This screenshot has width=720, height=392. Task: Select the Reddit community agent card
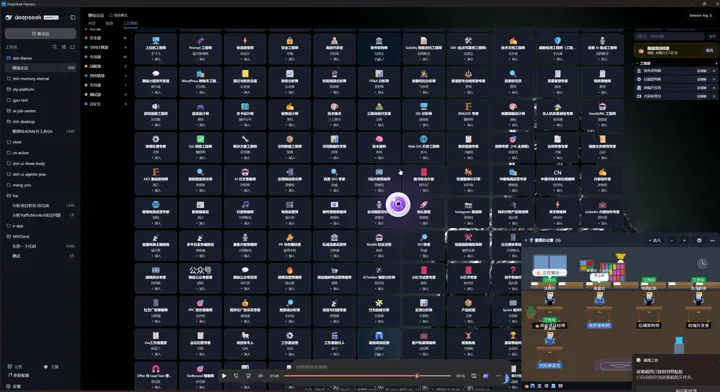click(x=379, y=245)
